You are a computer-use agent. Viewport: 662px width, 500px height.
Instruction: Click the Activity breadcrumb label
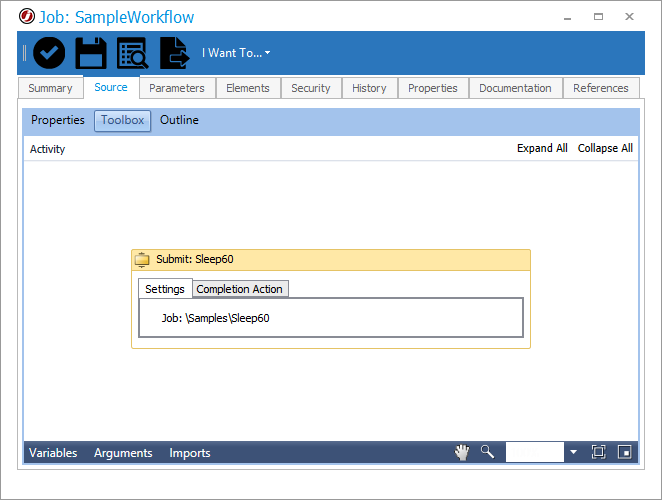click(x=47, y=149)
